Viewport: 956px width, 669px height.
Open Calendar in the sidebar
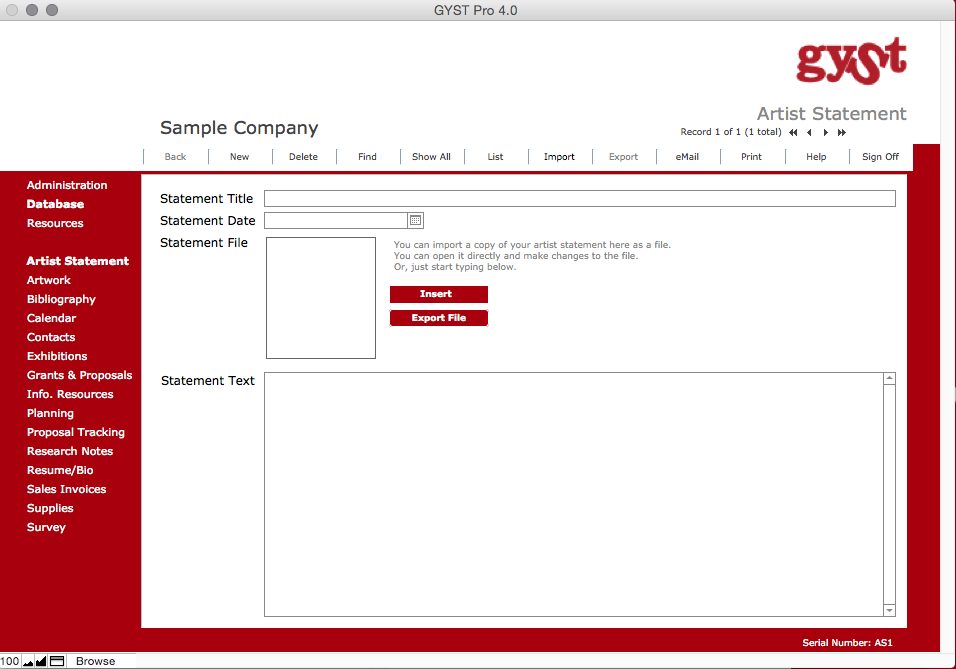(51, 318)
